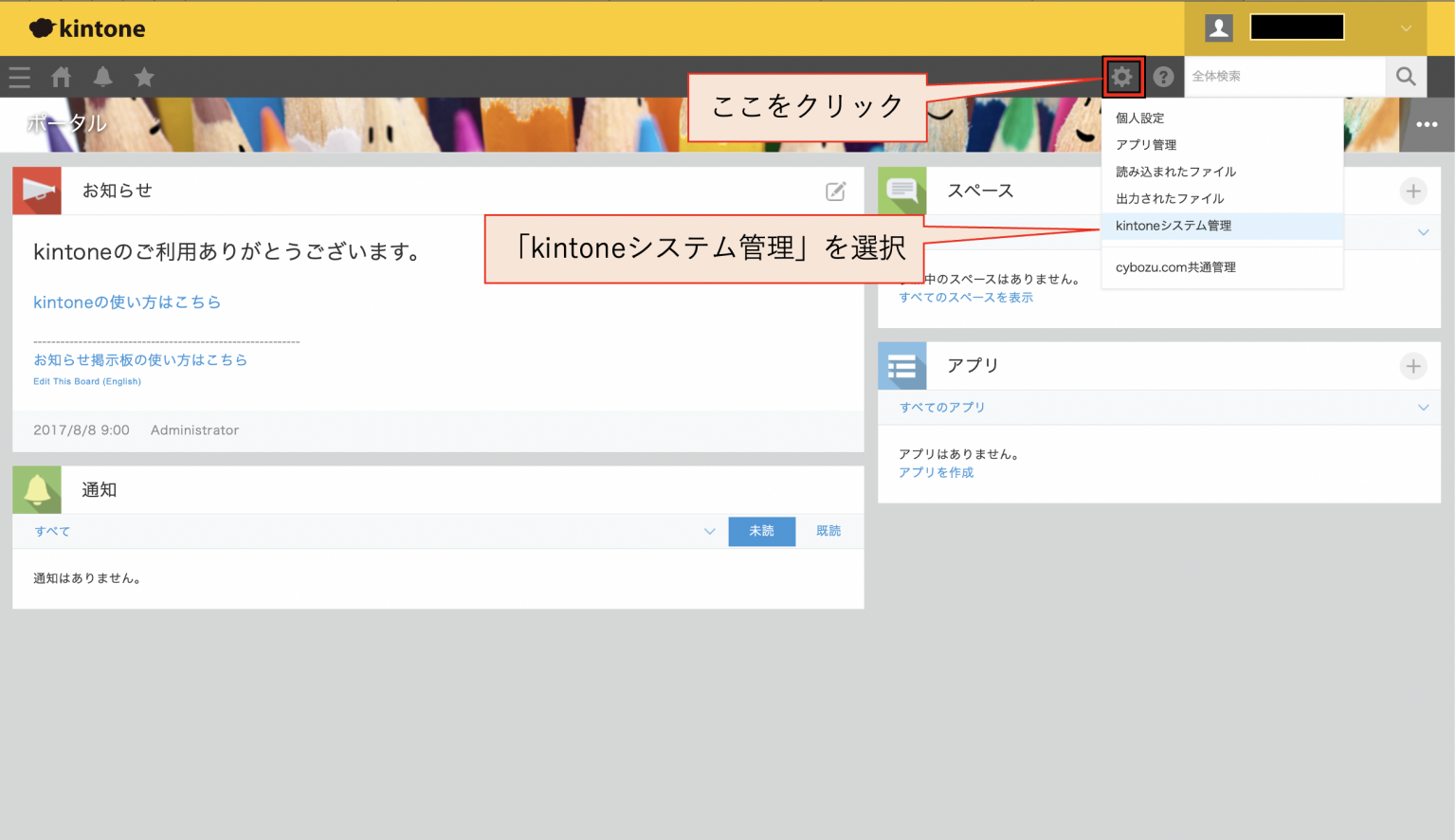Click the favorites star icon
1456x840 pixels.
pos(144,77)
